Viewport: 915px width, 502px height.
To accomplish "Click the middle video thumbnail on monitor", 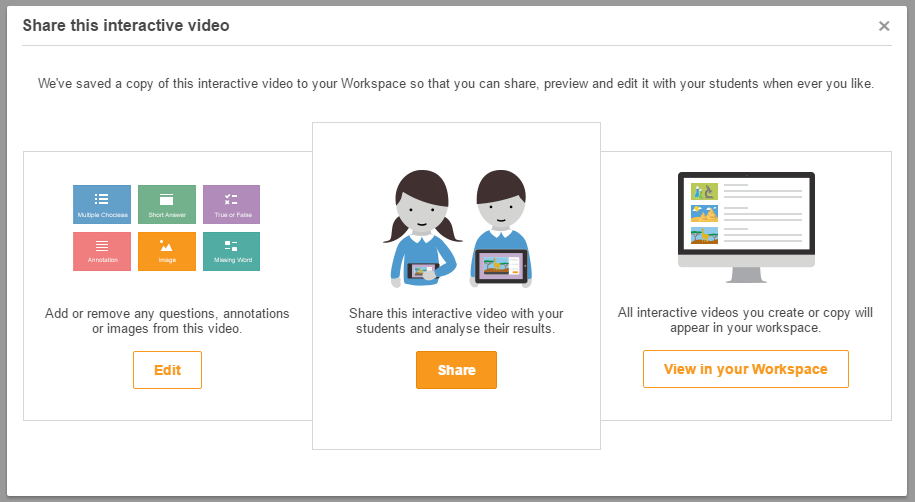I will [705, 213].
